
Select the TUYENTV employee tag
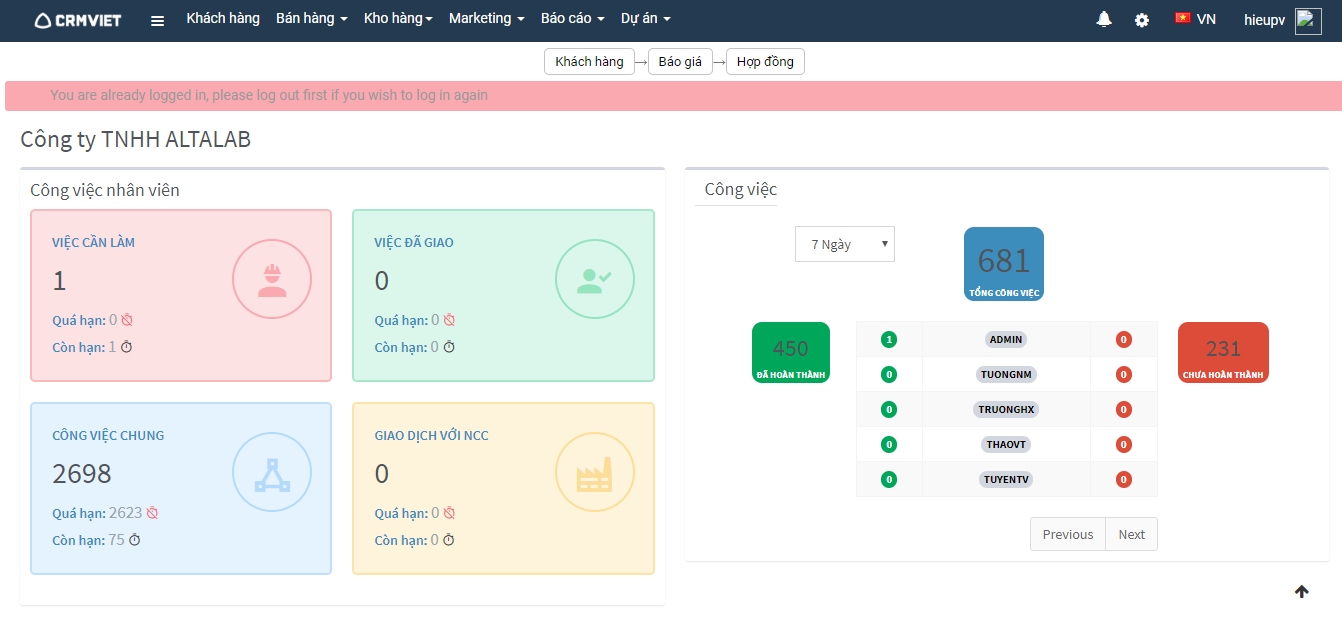(x=1006, y=479)
